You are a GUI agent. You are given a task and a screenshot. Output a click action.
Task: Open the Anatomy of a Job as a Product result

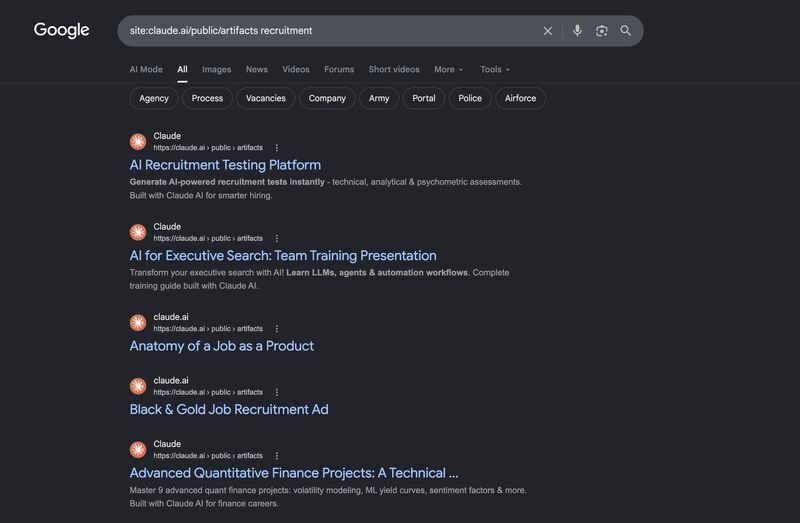pyautogui.click(x=221, y=346)
